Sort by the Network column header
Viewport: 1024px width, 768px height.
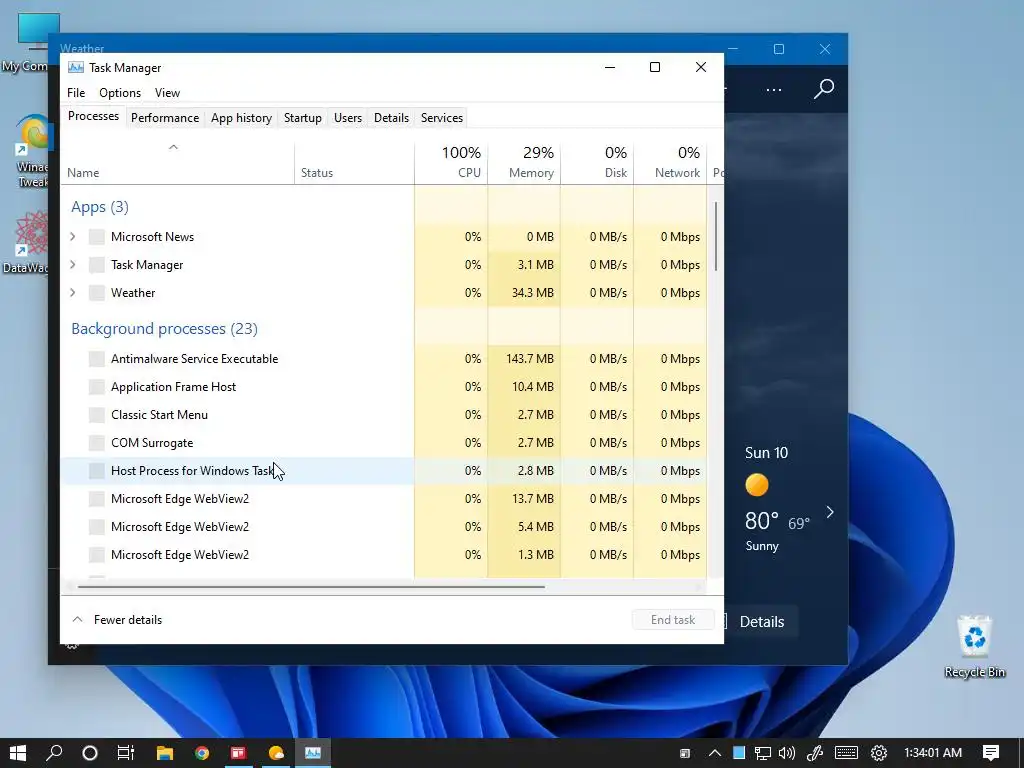click(670, 162)
